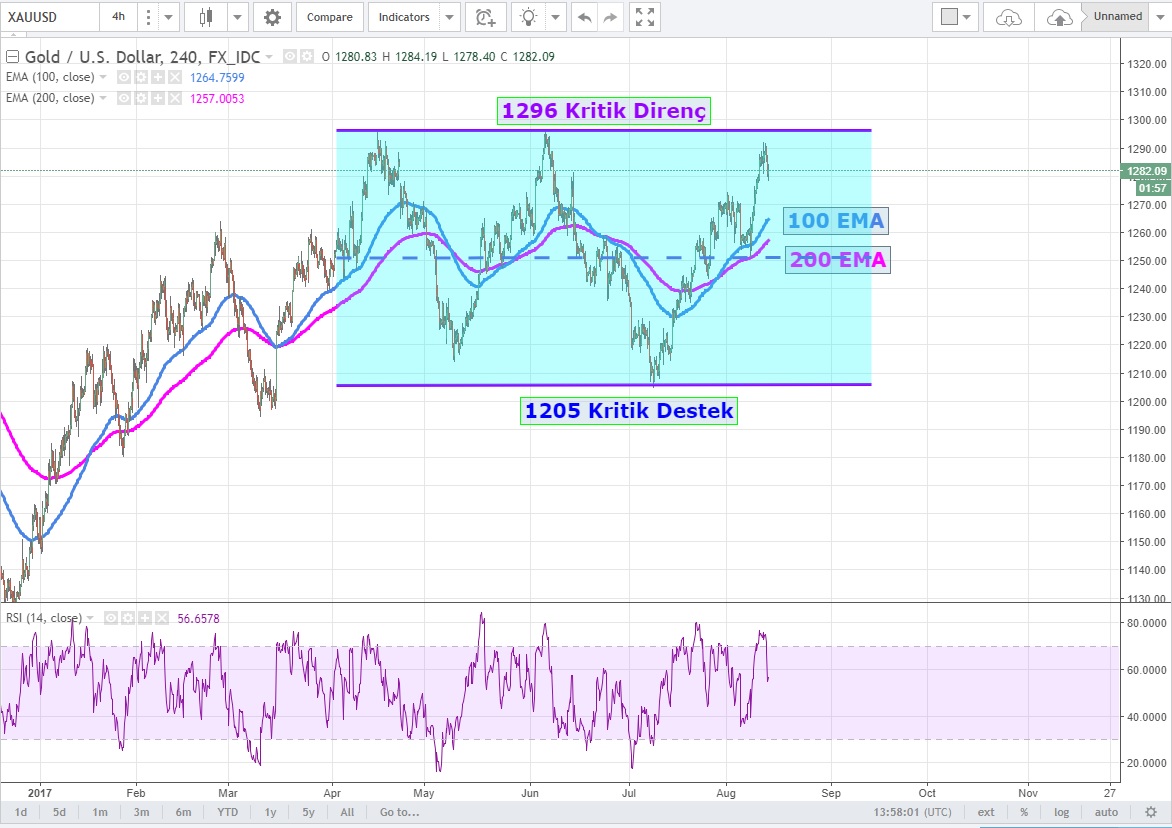Expand the Gold / U.S. Dollar title dropdown

pos(269,57)
